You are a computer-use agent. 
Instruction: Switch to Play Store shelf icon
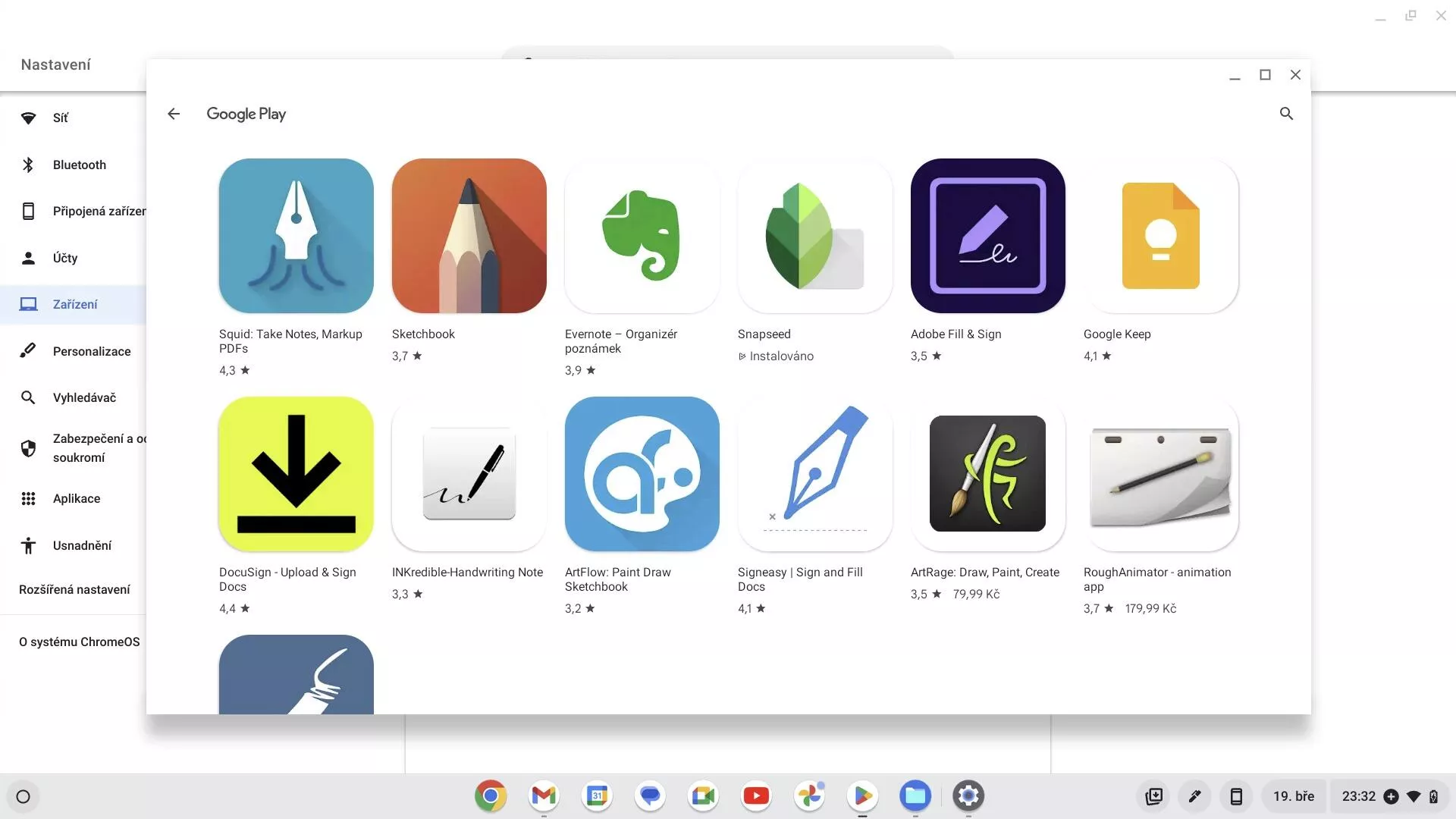[862, 795]
